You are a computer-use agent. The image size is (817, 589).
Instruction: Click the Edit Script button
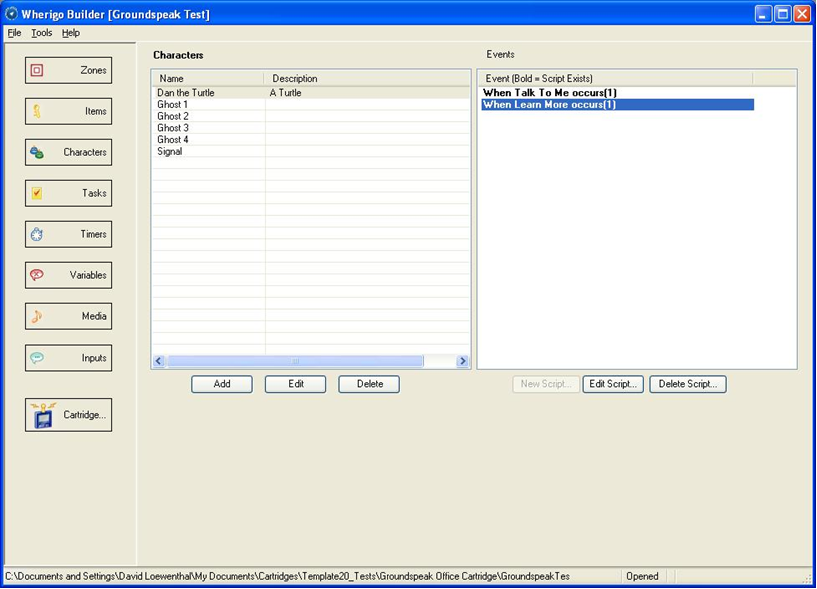click(613, 384)
